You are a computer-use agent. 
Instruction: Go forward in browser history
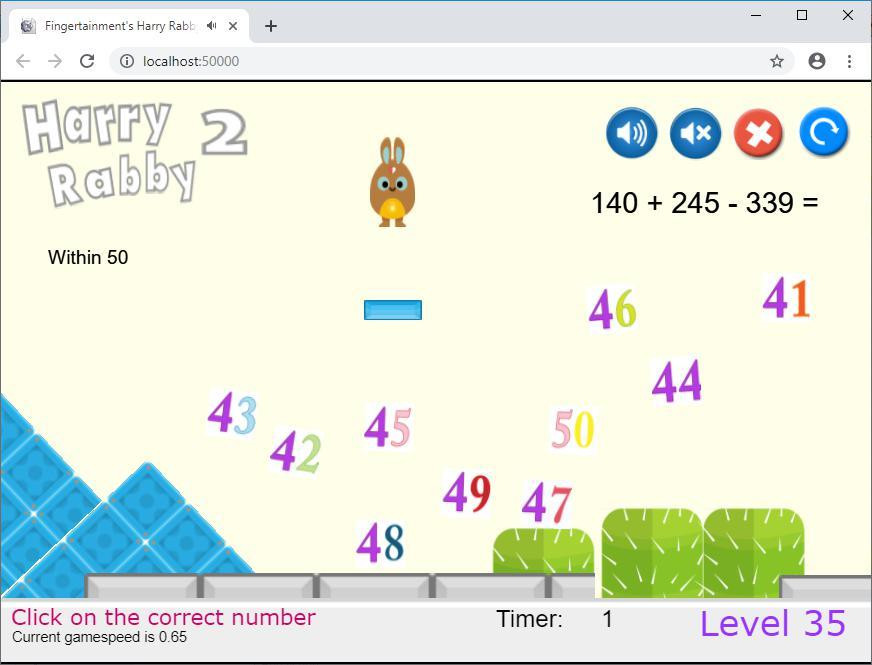55,61
